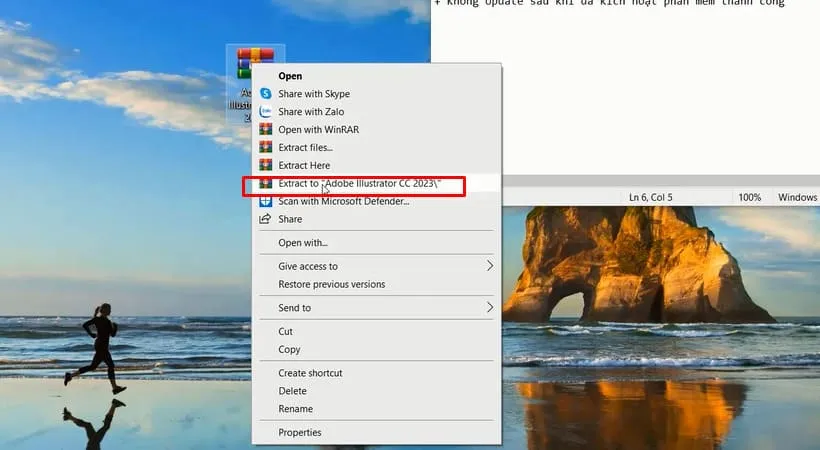Click the Notepad horizontal scrollbar
The image size is (820, 450).
pos(661,181)
